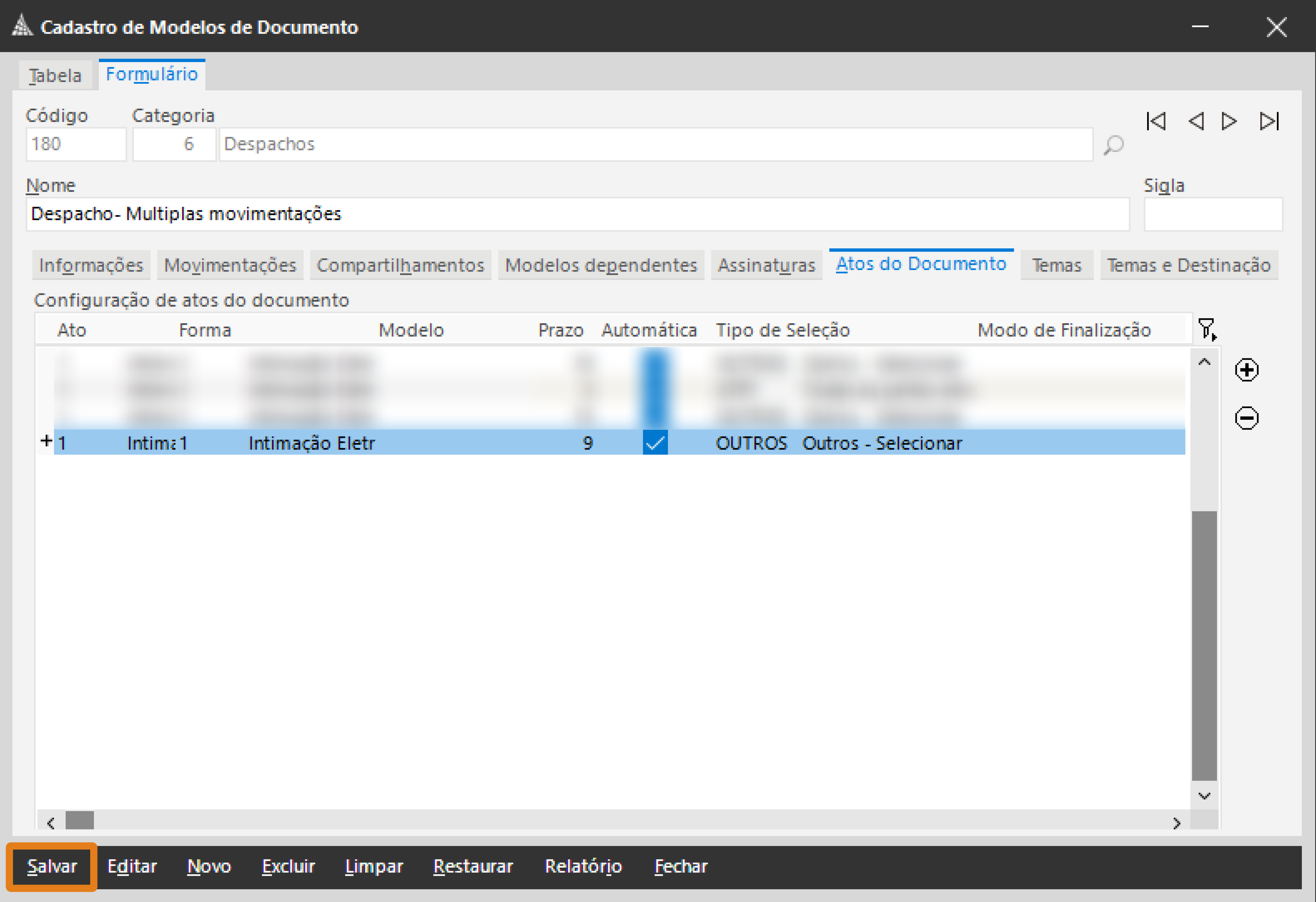Go to the previous record
This screenshot has height=902, width=1316.
pos(1195,121)
